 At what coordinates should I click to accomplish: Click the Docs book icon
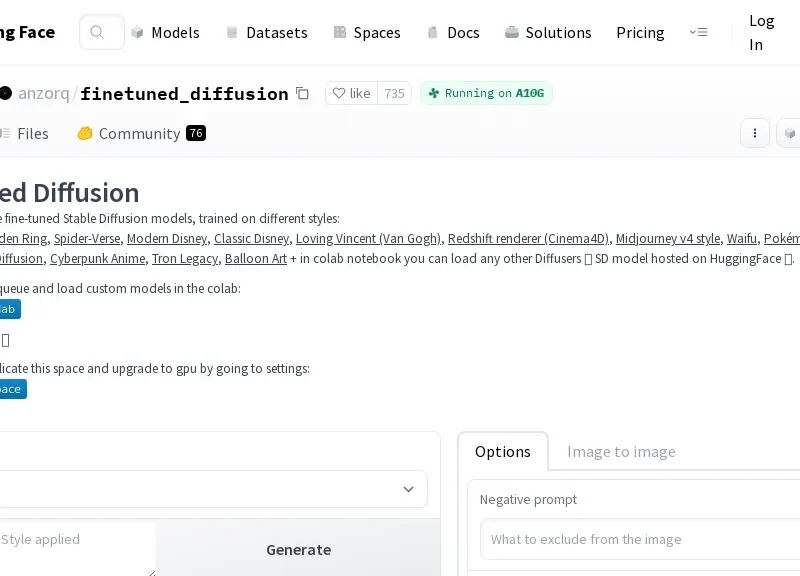(x=433, y=33)
